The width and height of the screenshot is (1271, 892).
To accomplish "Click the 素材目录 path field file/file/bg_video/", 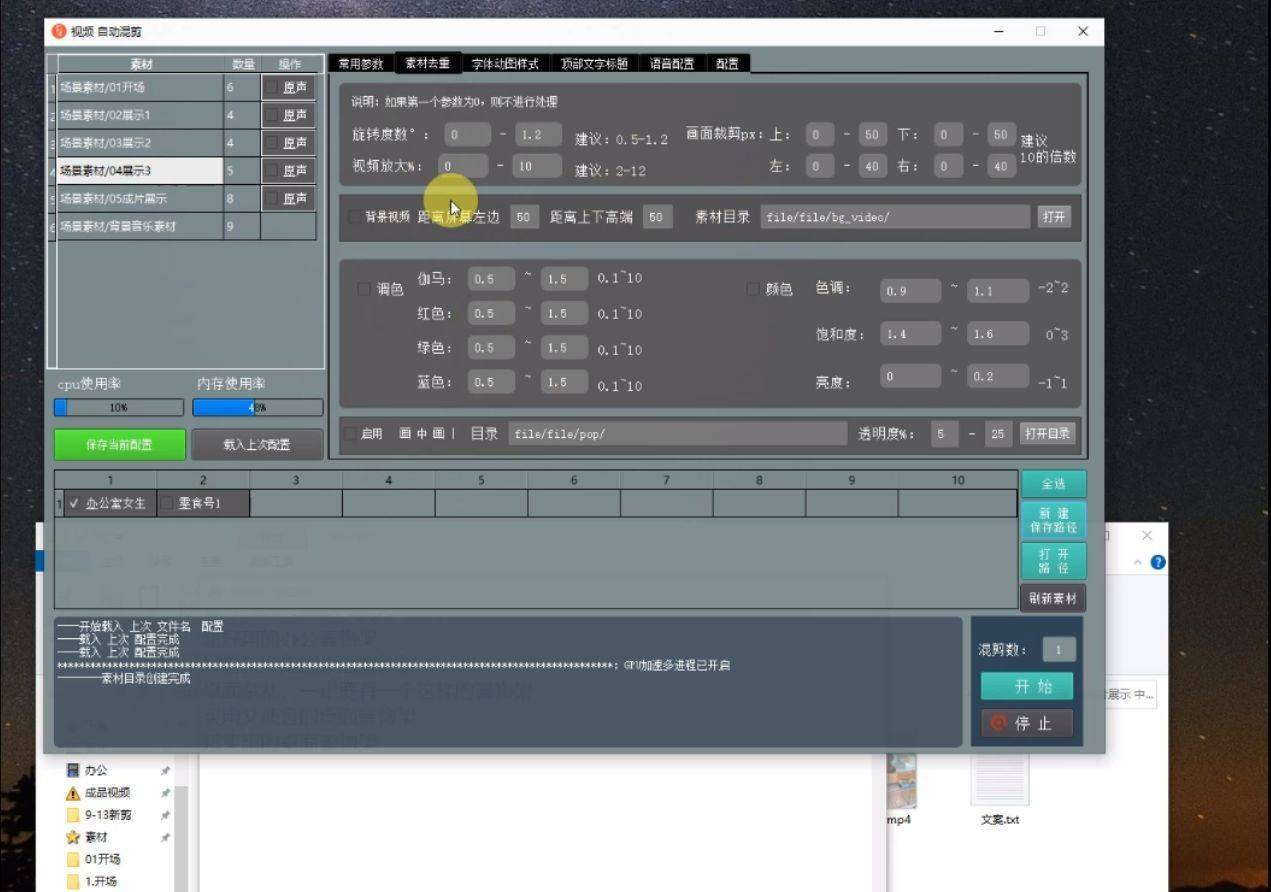I will [x=895, y=217].
